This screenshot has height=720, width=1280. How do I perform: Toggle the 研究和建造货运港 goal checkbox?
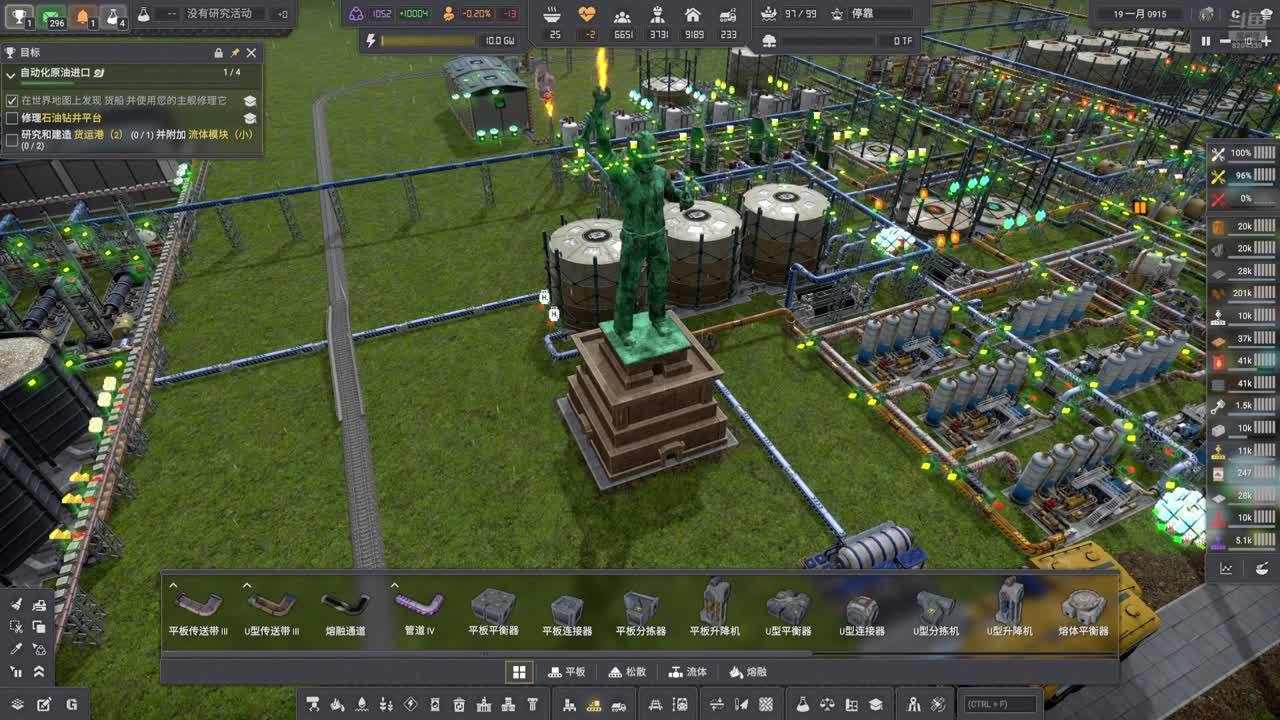click(12, 140)
